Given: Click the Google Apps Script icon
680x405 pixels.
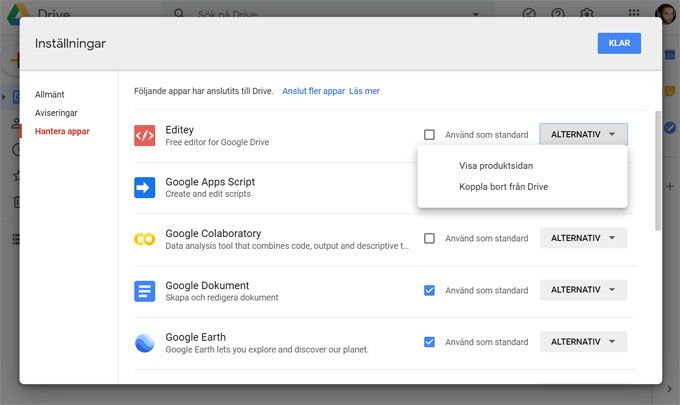Looking at the screenshot, I should pyautogui.click(x=144, y=187).
